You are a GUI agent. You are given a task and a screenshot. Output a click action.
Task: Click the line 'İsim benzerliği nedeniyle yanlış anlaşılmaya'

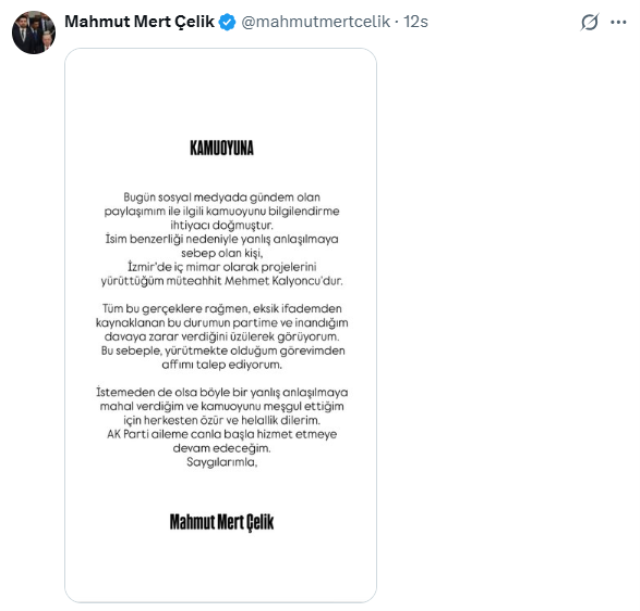[222, 239]
